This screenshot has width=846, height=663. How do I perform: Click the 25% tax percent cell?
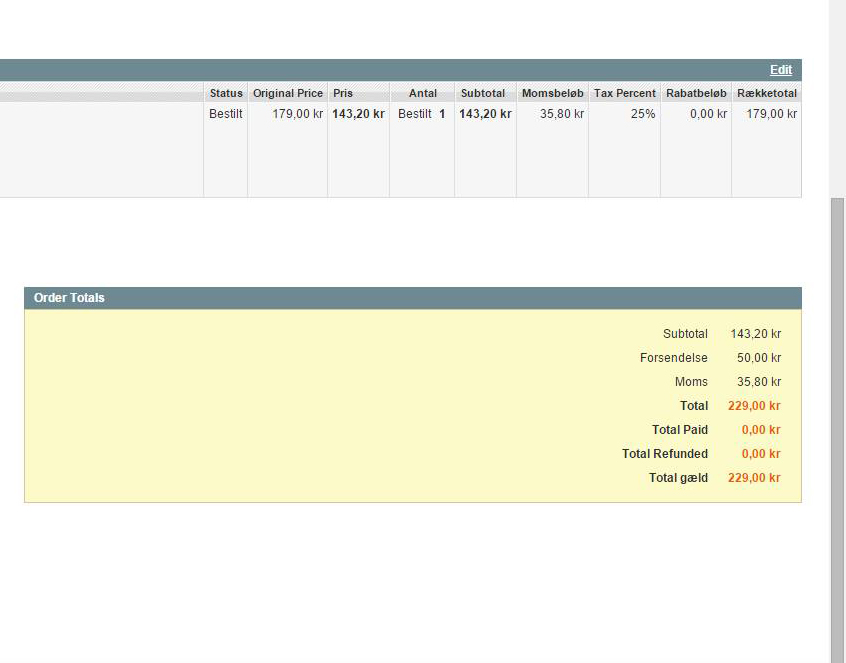tap(643, 114)
